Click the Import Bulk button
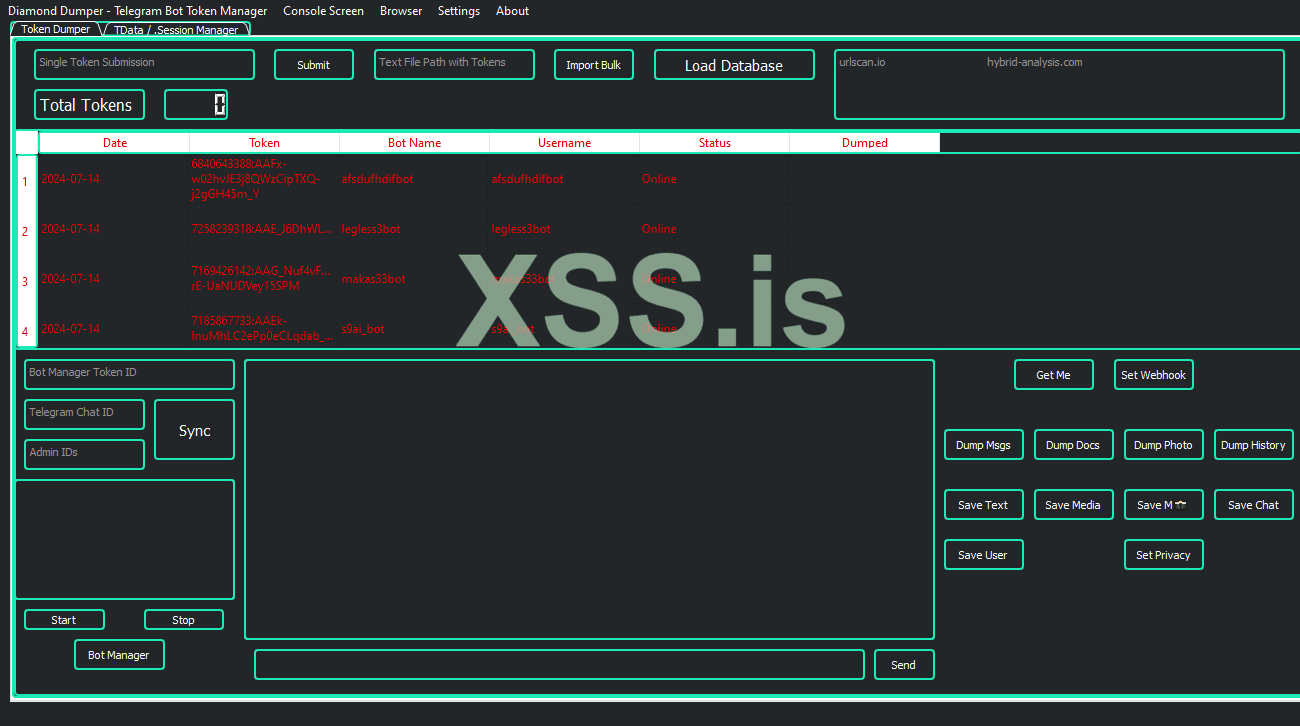The image size is (1300, 726). 594,64
